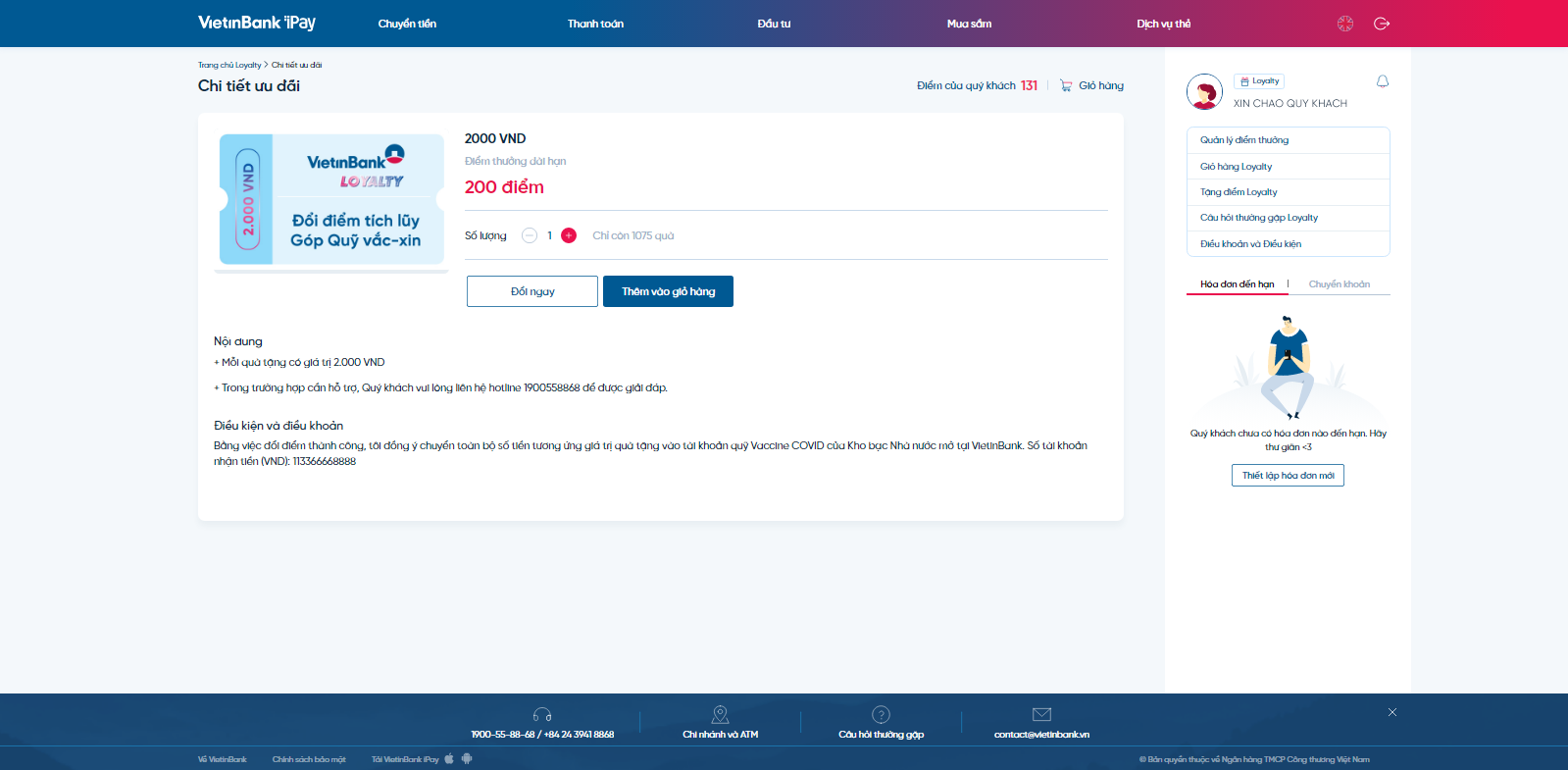Click Điểm của quý khách 131 points

tap(977, 85)
